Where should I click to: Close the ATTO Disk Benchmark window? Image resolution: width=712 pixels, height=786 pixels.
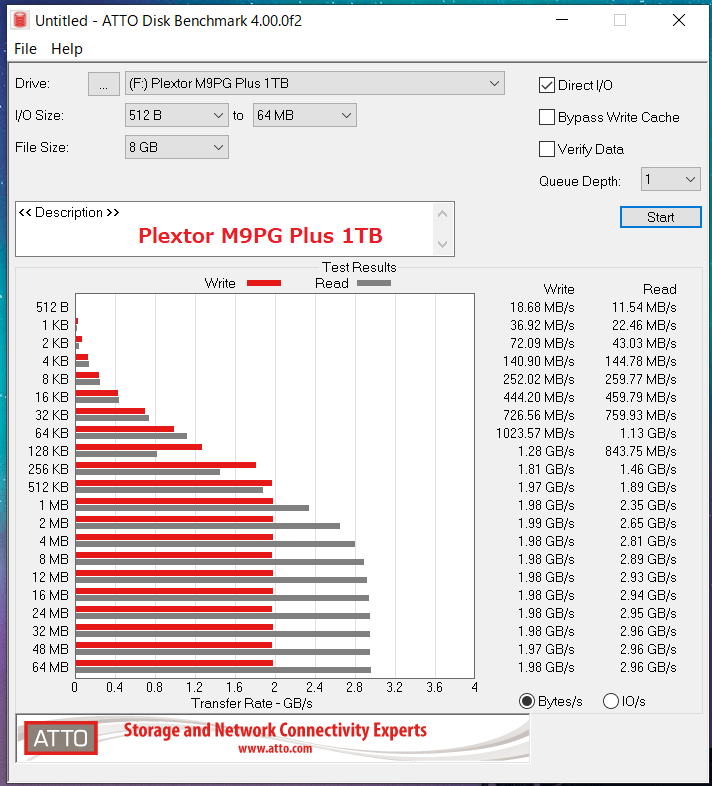click(x=679, y=20)
